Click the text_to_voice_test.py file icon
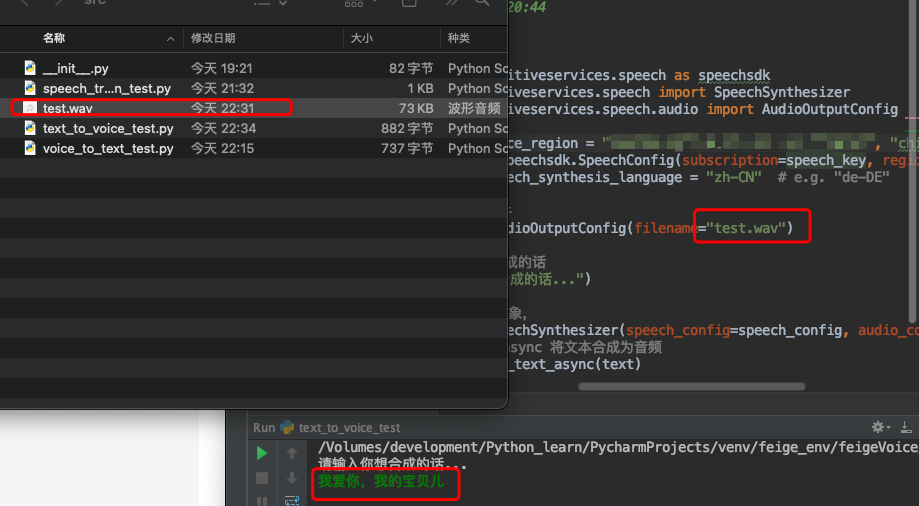Viewport: 919px width, 506px height. (x=30, y=128)
